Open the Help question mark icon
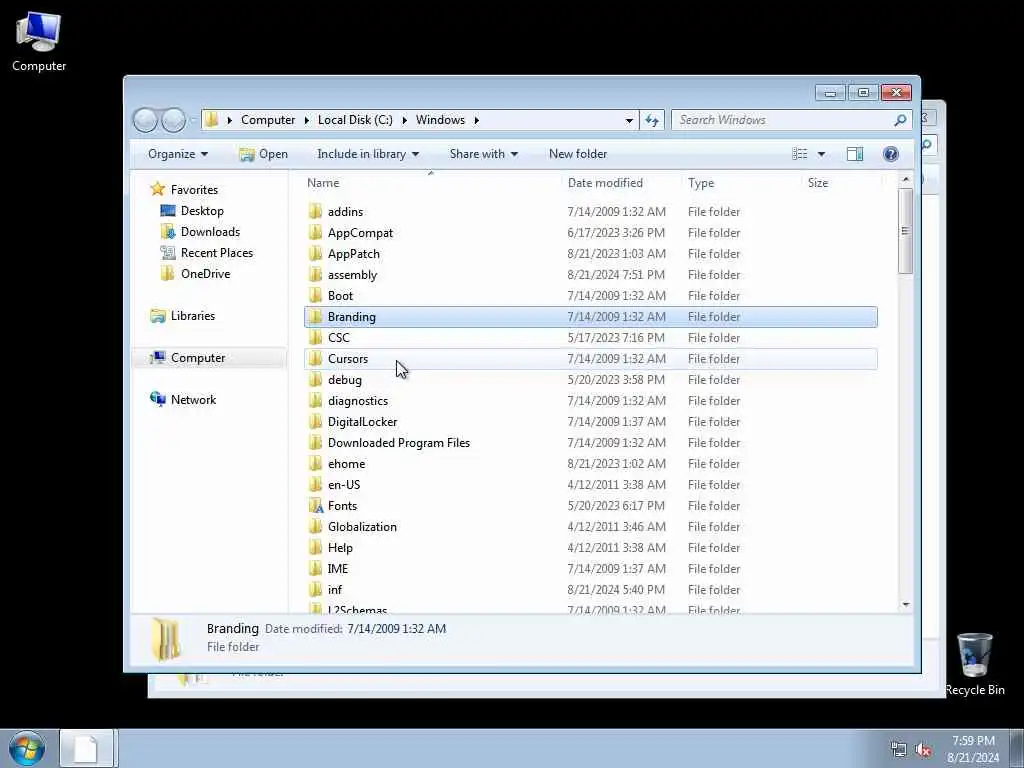 (890, 154)
